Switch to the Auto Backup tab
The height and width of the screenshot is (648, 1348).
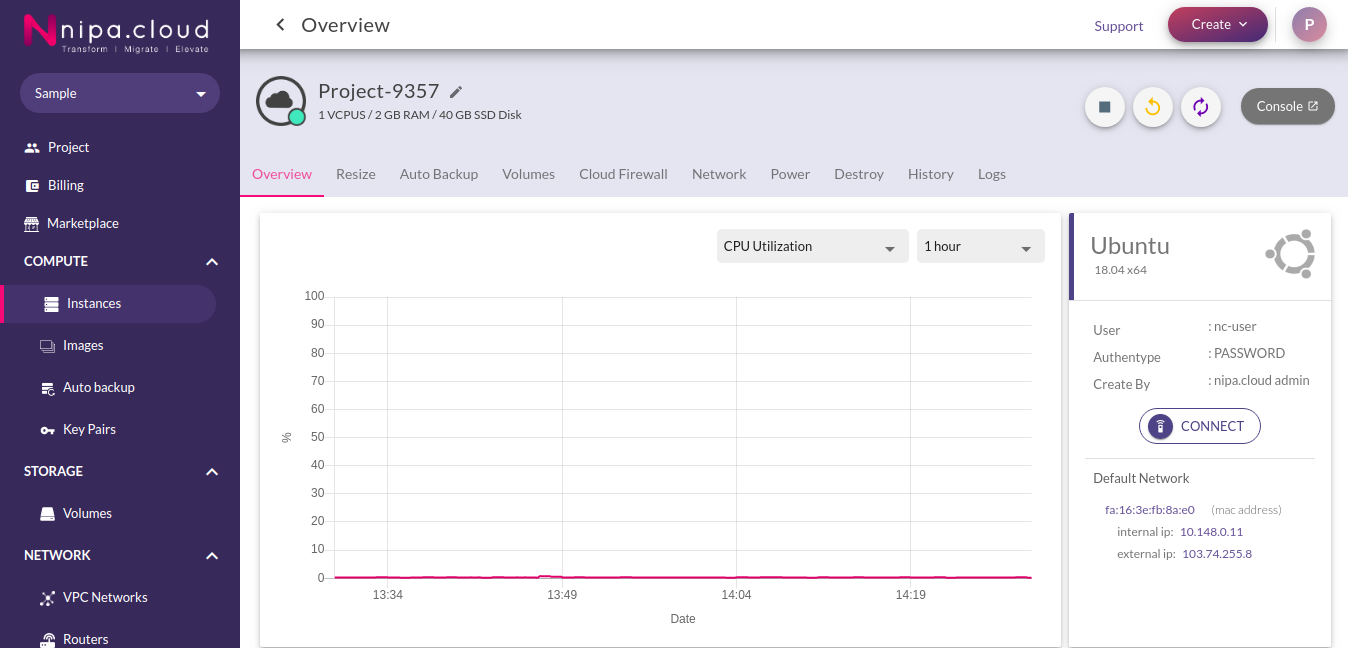439,174
